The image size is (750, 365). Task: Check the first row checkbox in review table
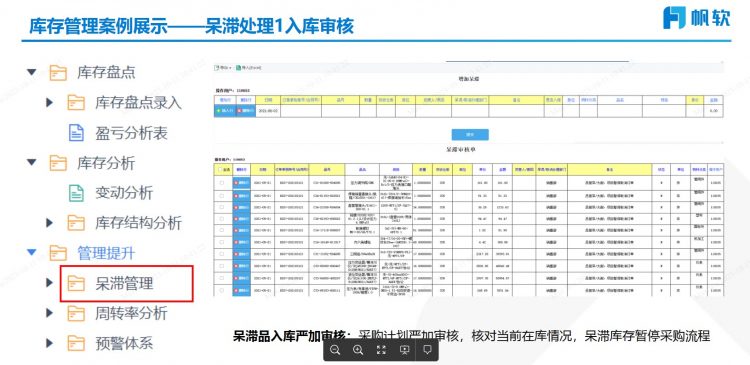[x=221, y=183]
